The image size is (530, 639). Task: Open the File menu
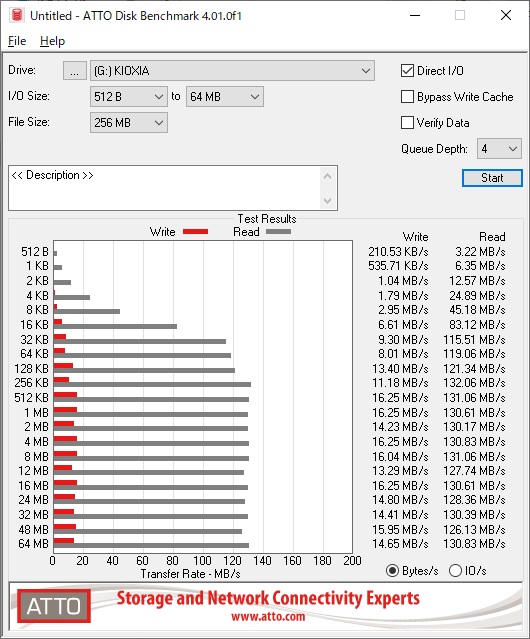(x=17, y=41)
